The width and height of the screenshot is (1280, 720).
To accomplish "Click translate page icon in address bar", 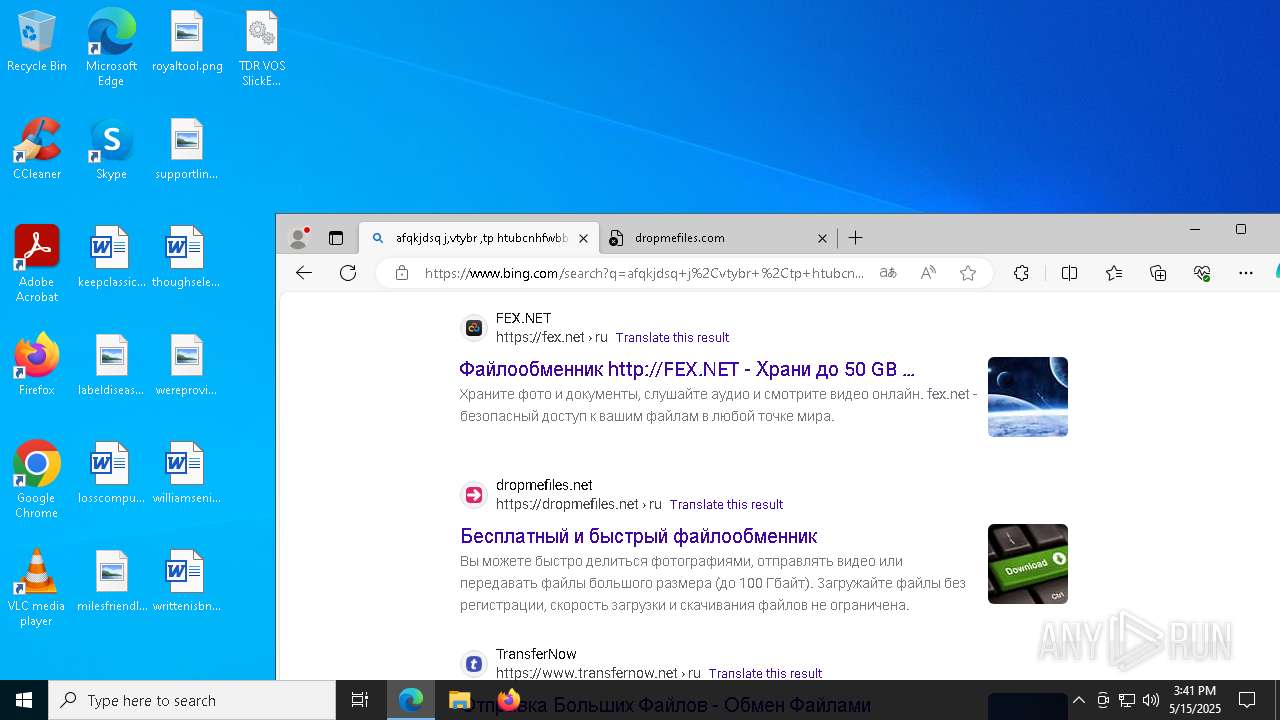I will coord(888,273).
